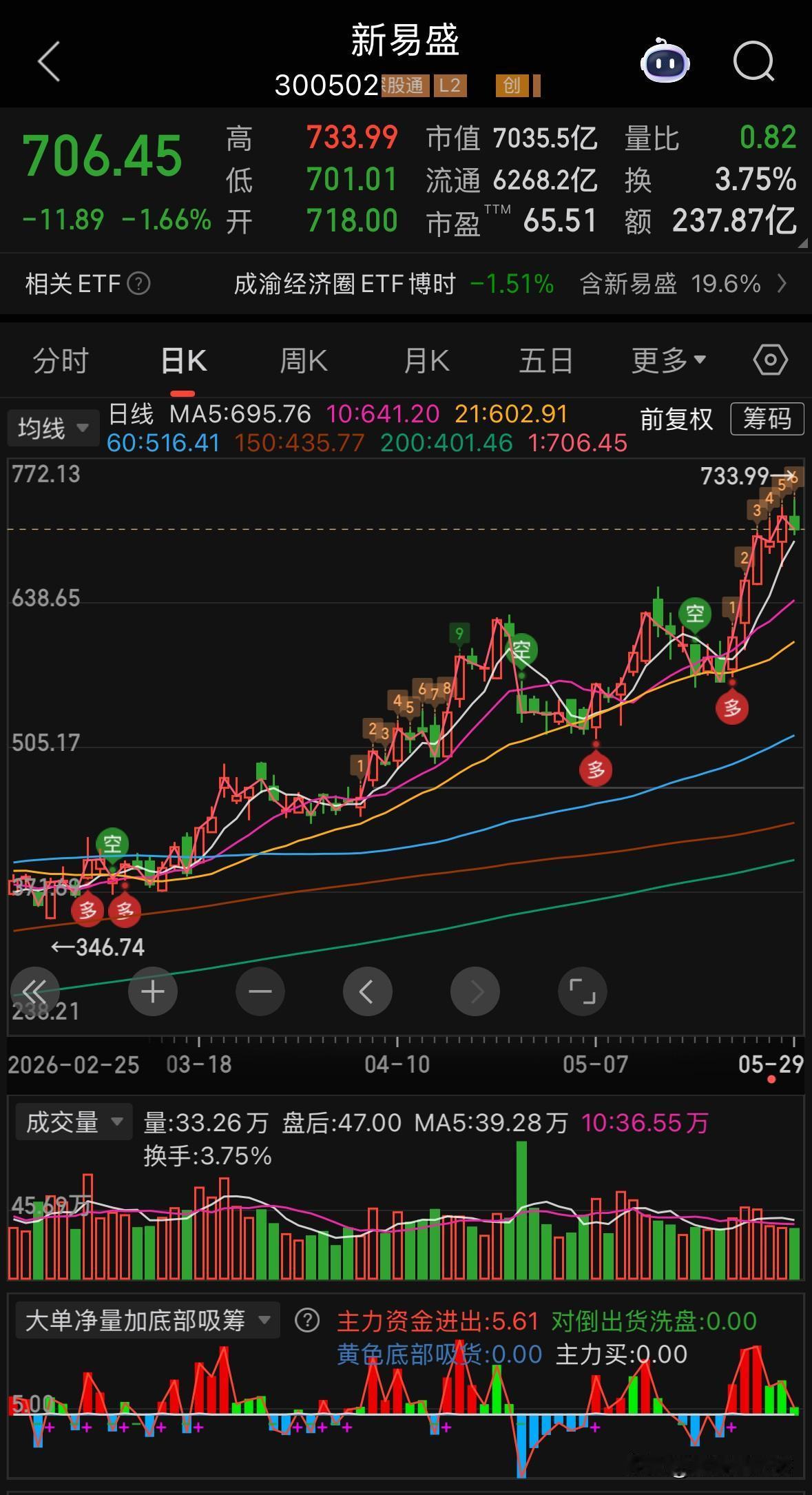812x1495 pixels.
Task: Click 市值 7035.5亿 value
Action: pyautogui.click(x=511, y=138)
